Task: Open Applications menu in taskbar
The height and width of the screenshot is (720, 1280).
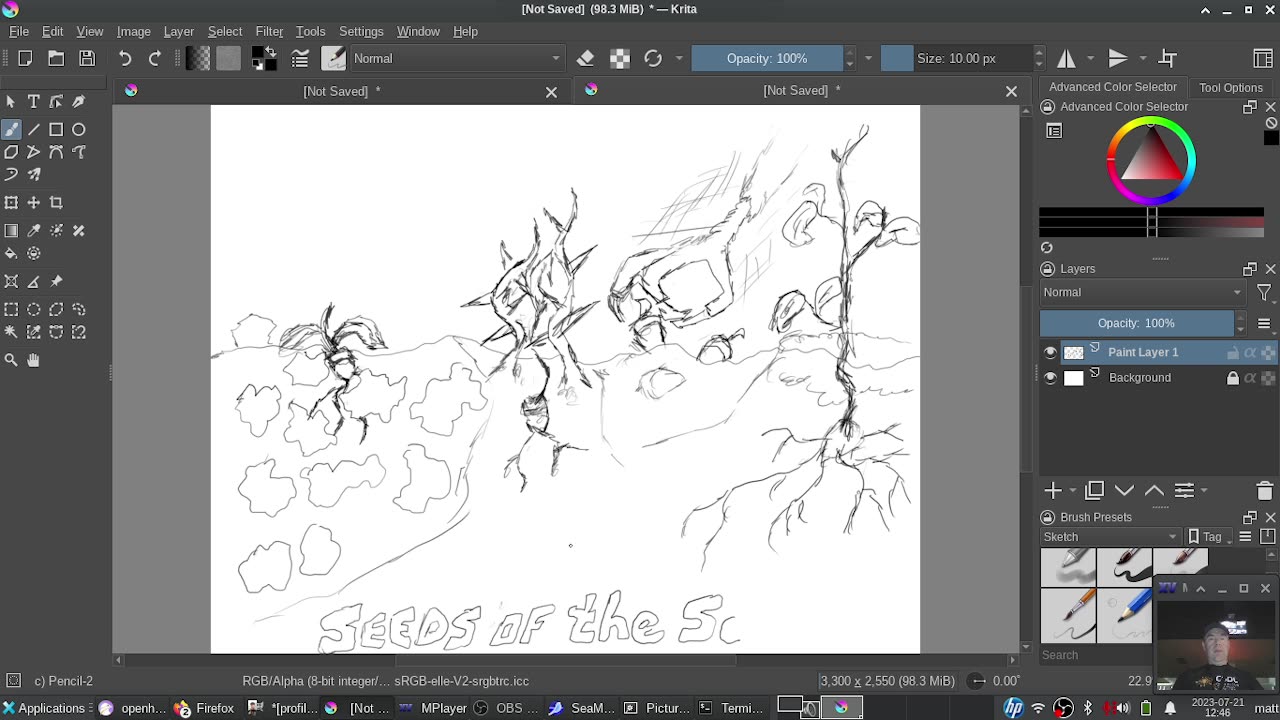Action: 45,708
